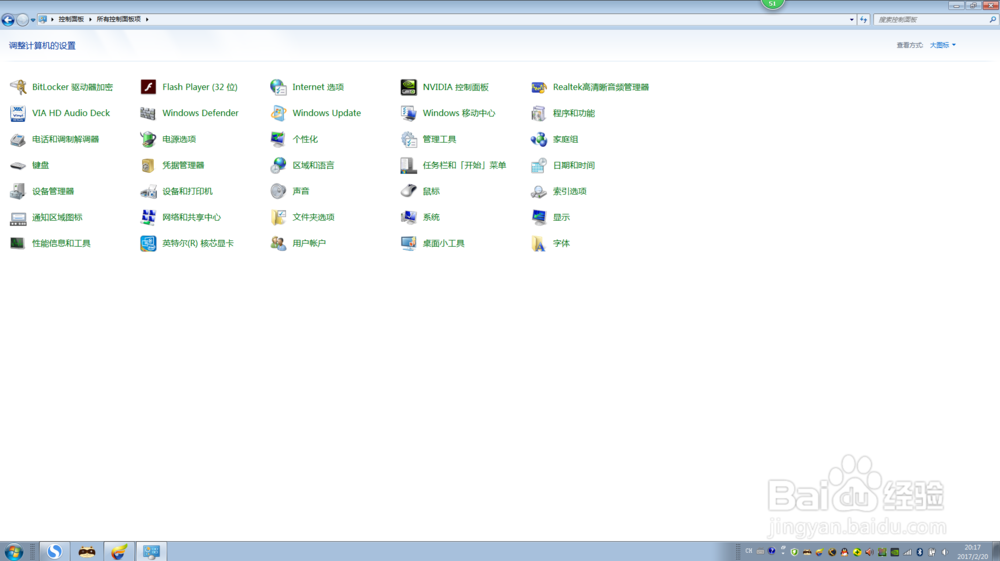Open recent pages dropdown beside forward button
Screen dimensions: 1000x561
coord(33,20)
